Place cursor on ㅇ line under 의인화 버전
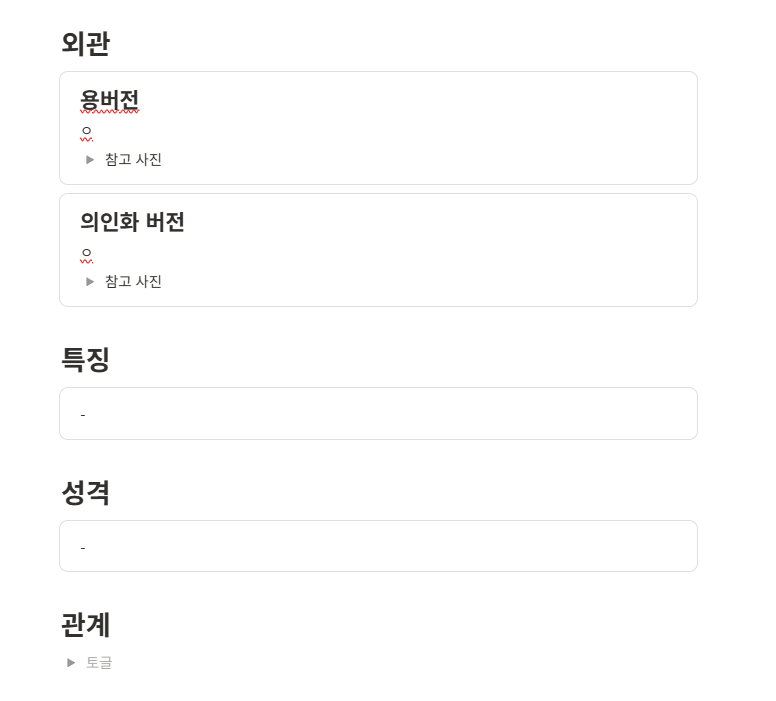776x701 pixels. pyautogui.click(x=87, y=253)
